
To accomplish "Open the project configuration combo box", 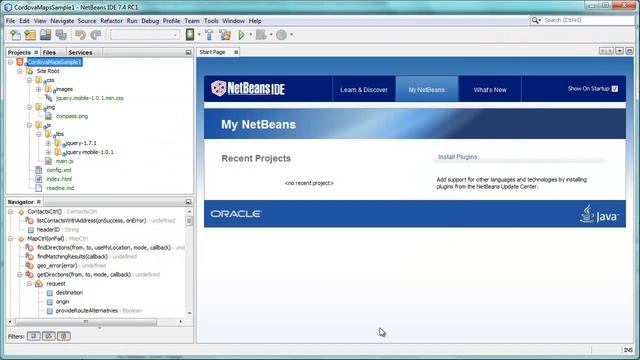I will [145, 35].
